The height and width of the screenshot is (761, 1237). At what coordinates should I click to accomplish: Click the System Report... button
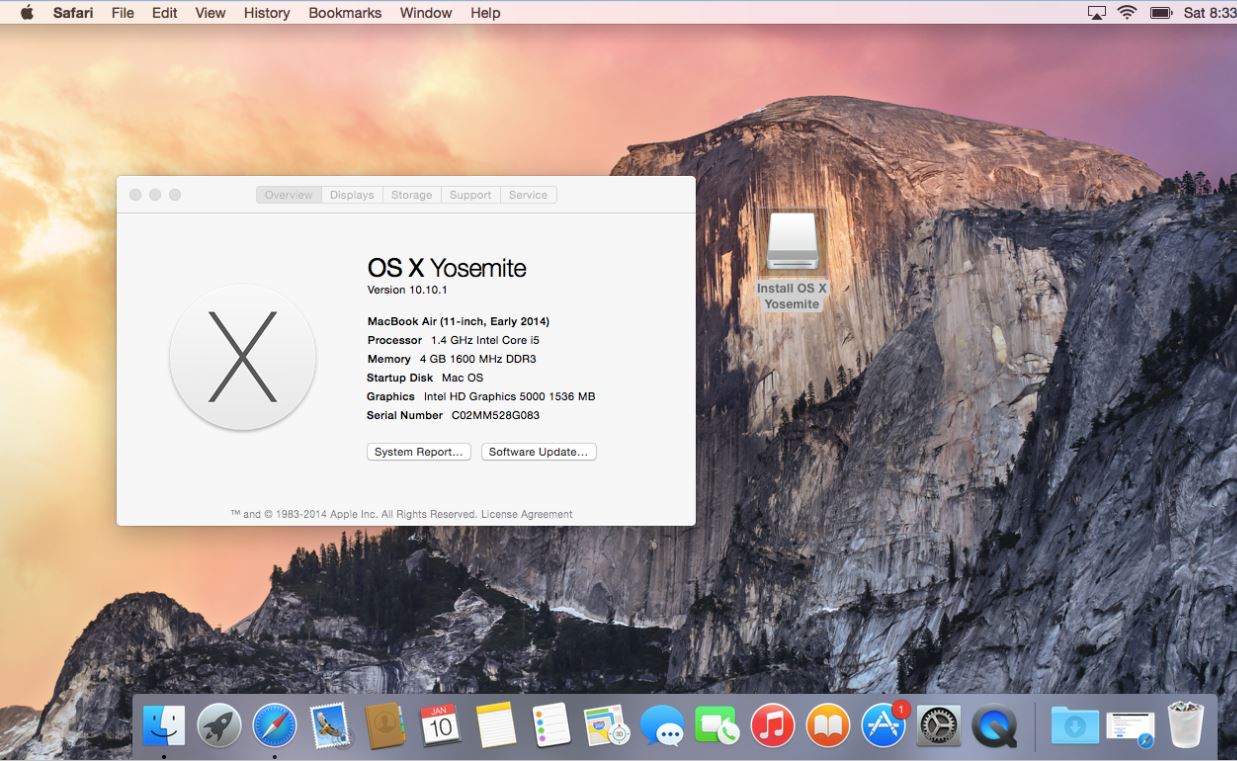point(419,452)
